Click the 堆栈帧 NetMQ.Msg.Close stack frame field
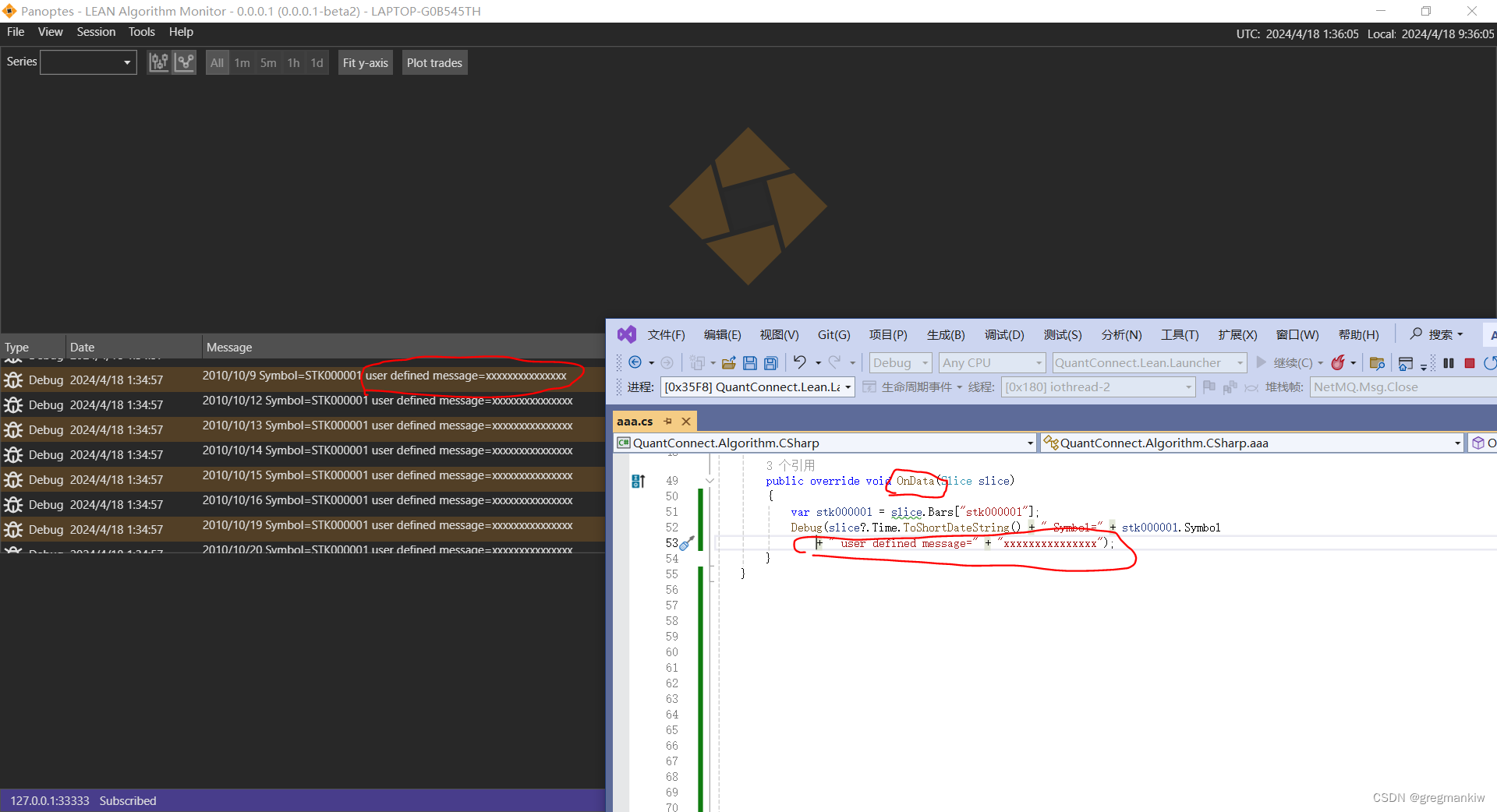Viewport: 1497px width, 812px height. click(x=1403, y=387)
